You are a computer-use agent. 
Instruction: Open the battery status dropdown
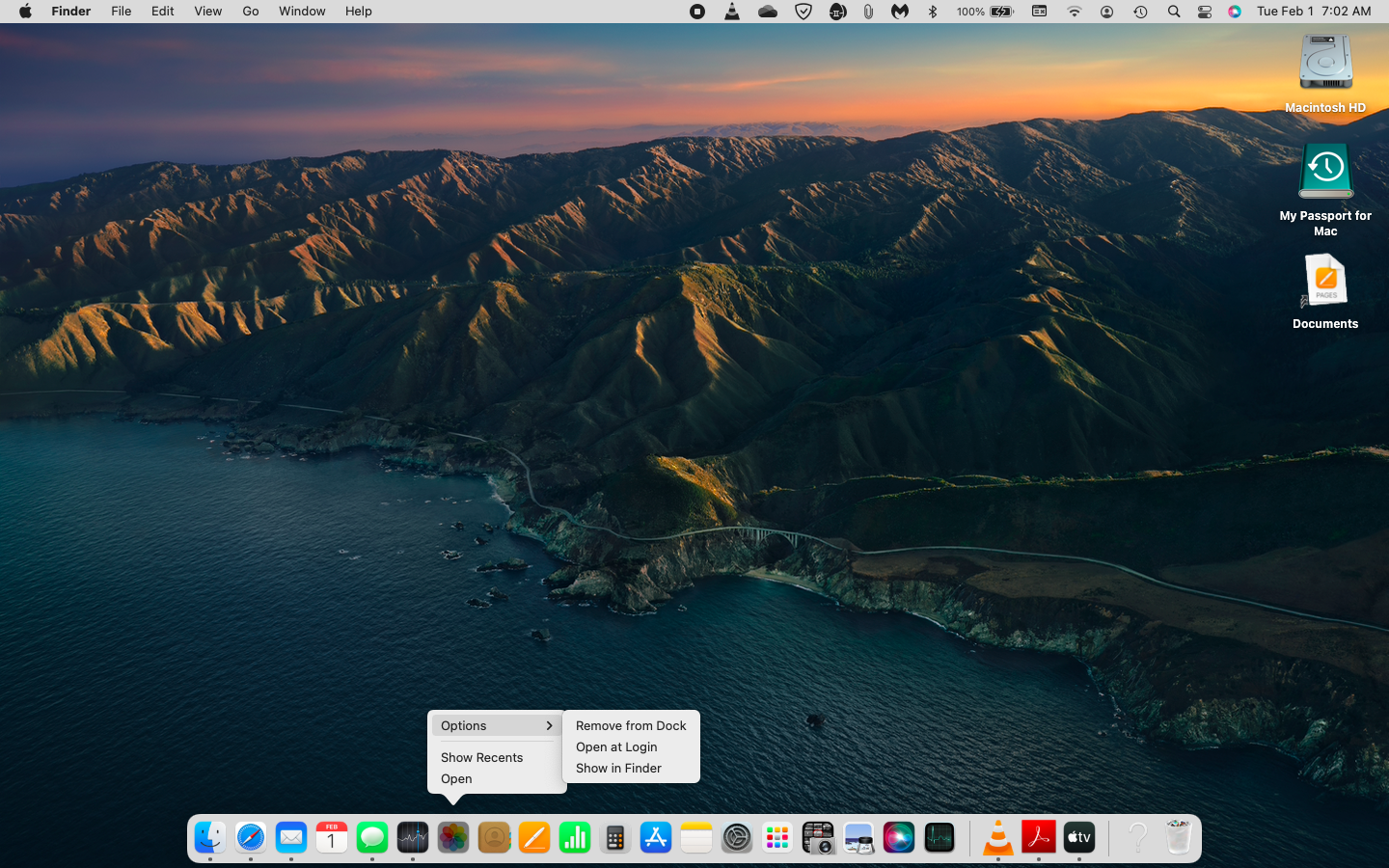1001,12
